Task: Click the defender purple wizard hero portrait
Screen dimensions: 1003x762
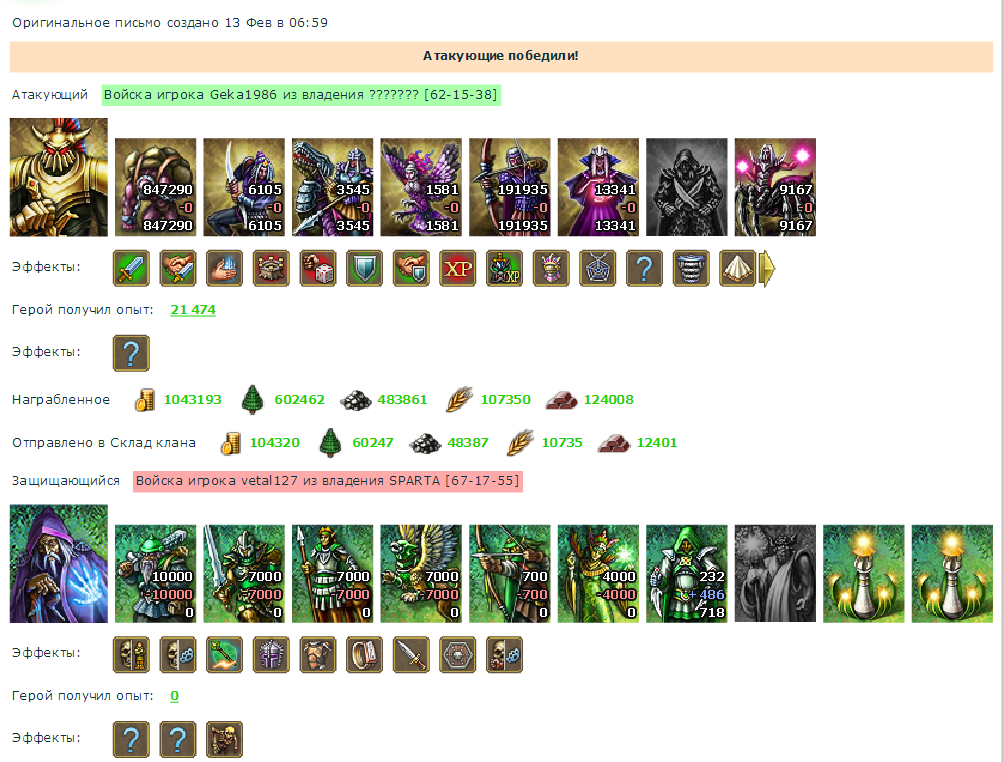Action: pyautogui.click(x=59, y=564)
